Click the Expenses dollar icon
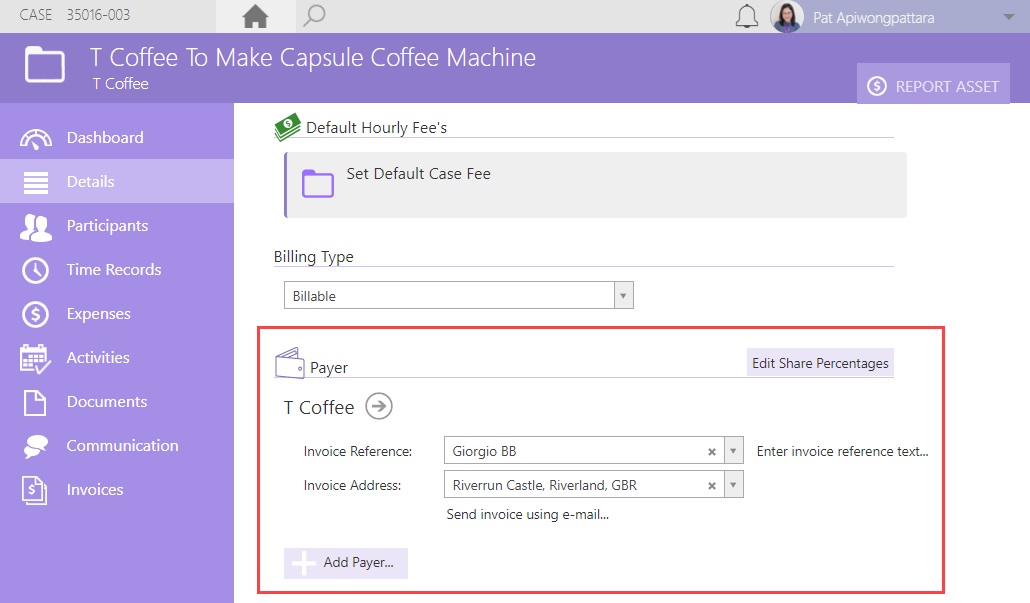Image resolution: width=1030 pixels, height=603 pixels. [35, 314]
